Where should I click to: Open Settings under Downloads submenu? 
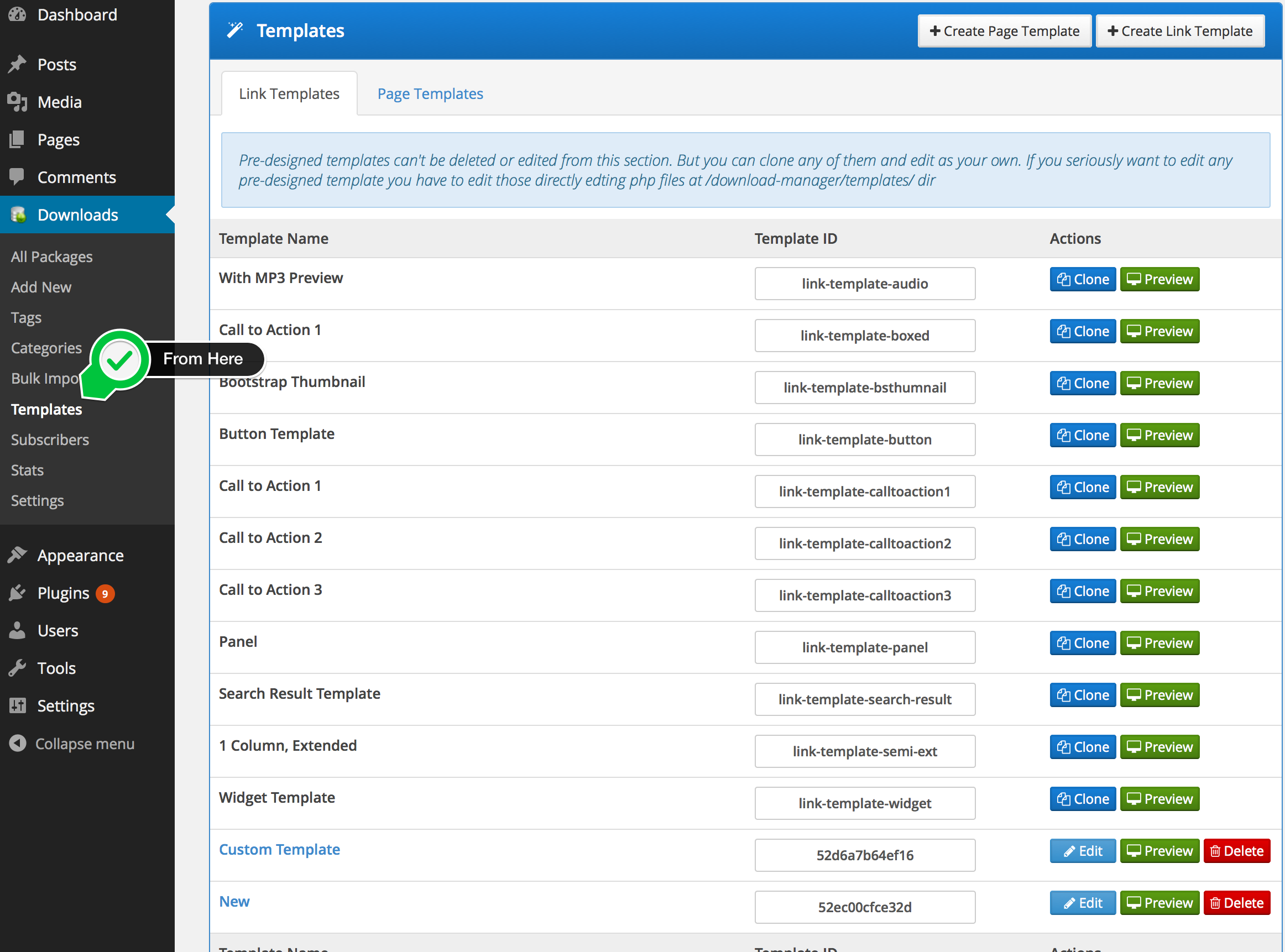point(37,501)
